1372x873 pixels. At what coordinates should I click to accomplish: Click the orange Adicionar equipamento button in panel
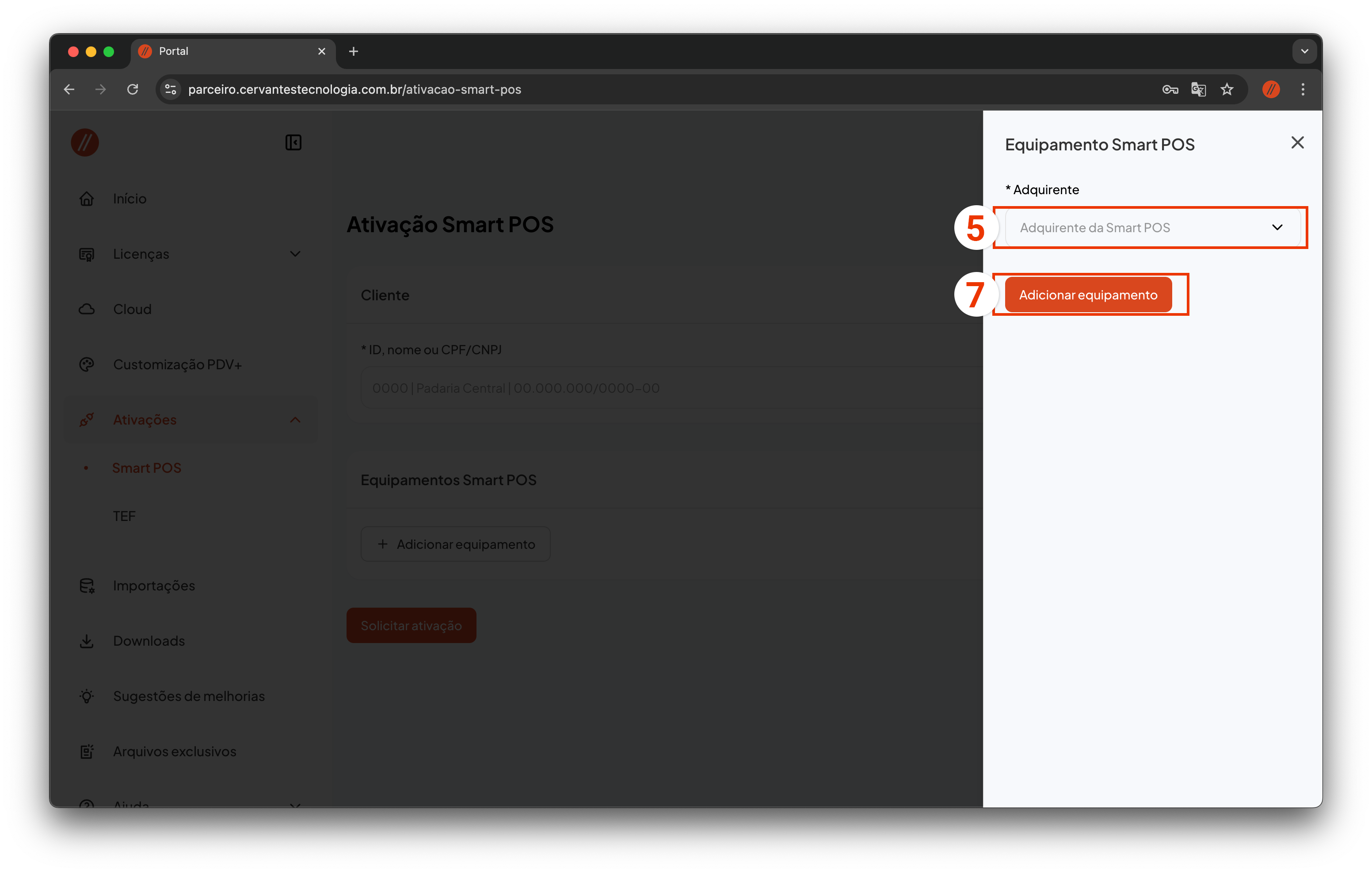1088,295
